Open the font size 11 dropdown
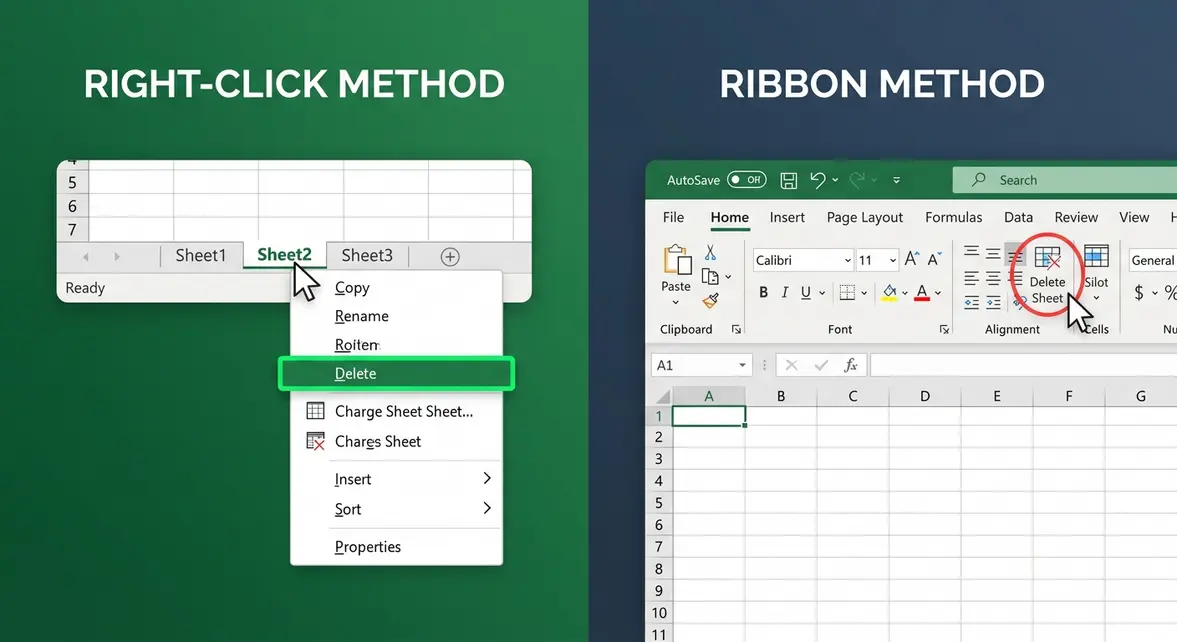 pyautogui.click(x=893, y=261)
